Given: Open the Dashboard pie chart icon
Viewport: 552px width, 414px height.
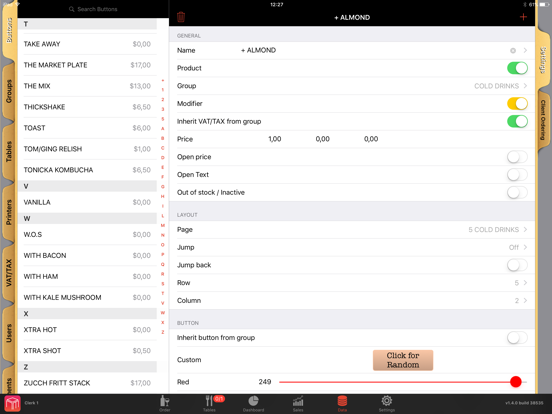Looking at the screenshot, I should 253,403.
